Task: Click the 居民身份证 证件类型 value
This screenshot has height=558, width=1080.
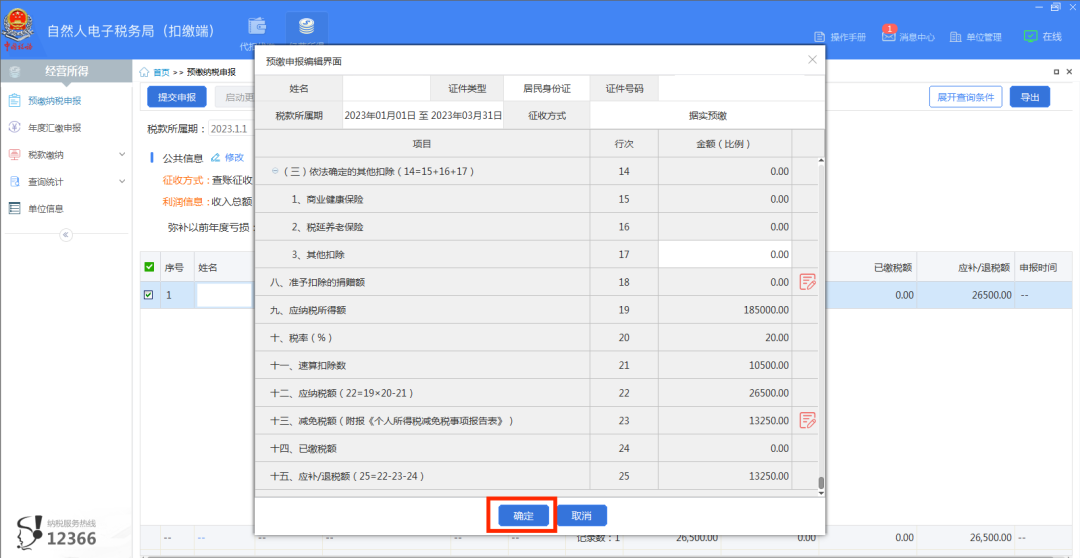Action: [x=546, y=88]
